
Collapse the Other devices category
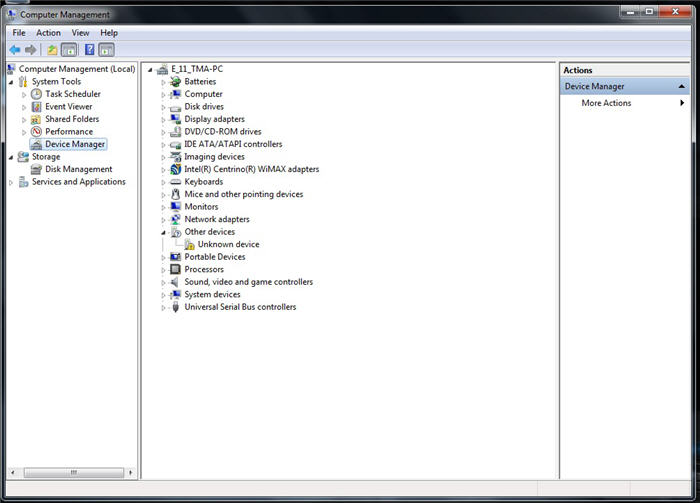(163, 232)
